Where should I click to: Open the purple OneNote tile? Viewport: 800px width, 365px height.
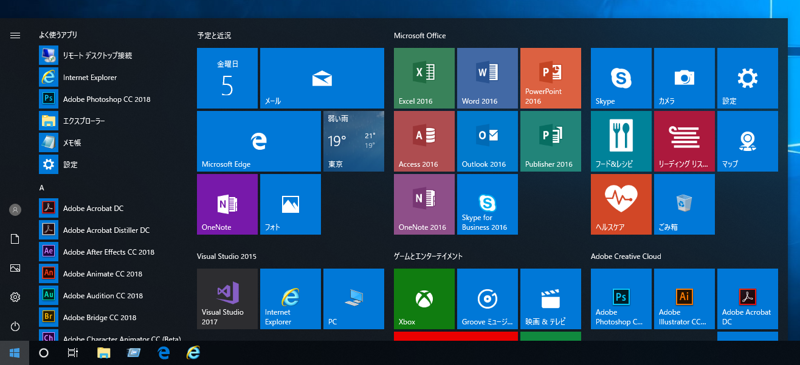(x=227, y=204)
